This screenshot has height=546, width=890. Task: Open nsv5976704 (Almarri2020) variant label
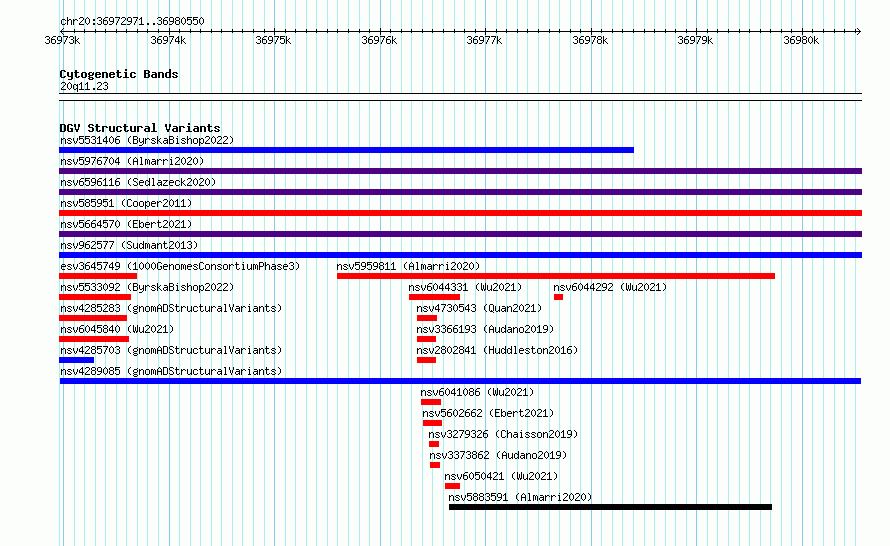point(132,161)
